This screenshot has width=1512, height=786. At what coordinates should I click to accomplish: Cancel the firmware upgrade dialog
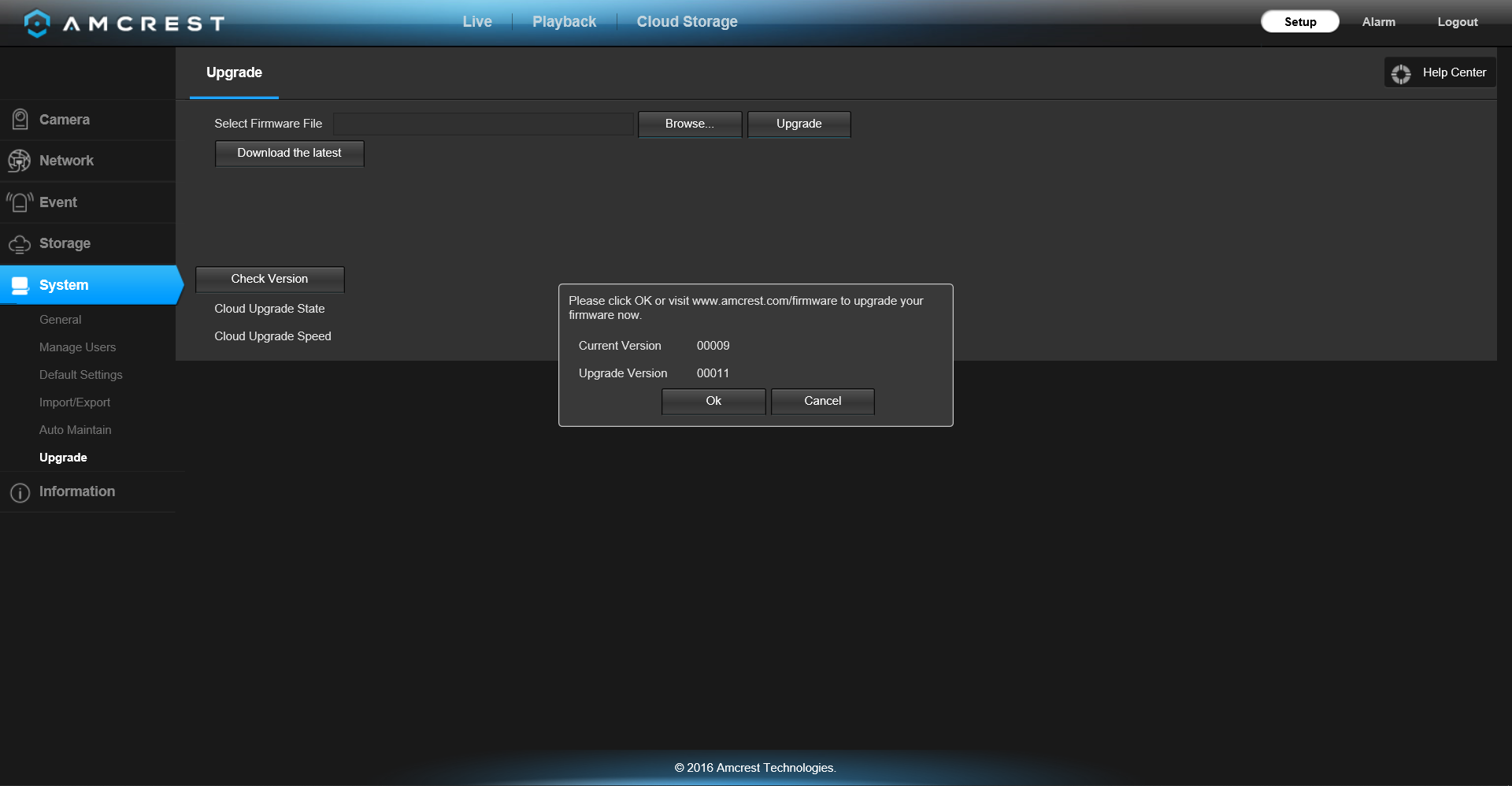click(822, 401)
